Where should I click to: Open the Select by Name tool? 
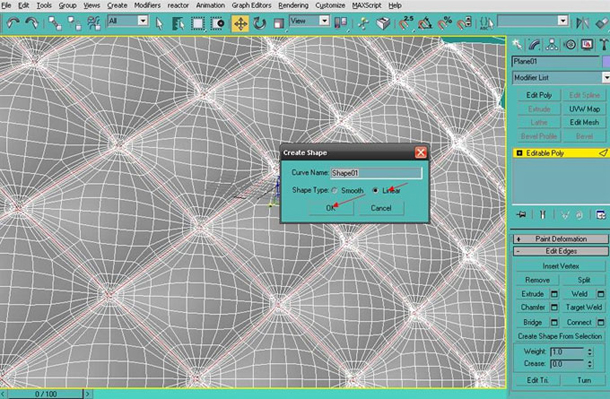tap(178, 23)
